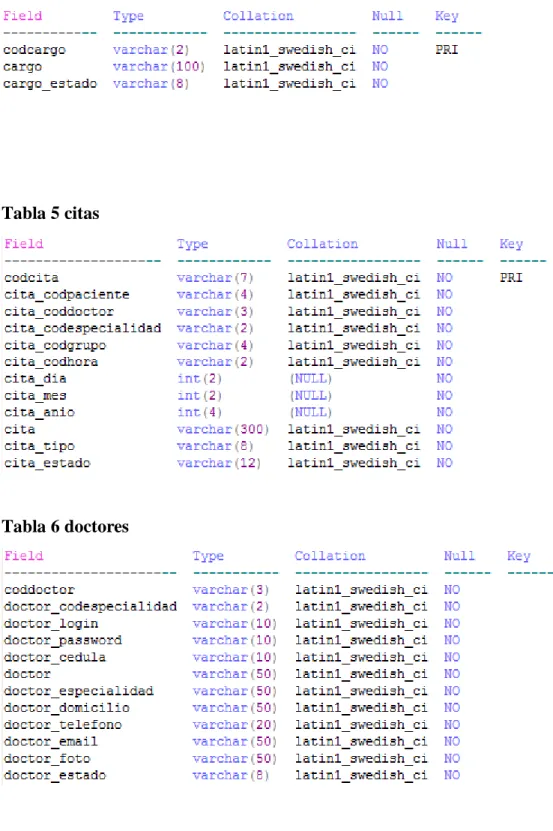Click the (NULL) collation of cita_dia
The height and width of the screenshot is (831, 553).
tap(310, 378)
